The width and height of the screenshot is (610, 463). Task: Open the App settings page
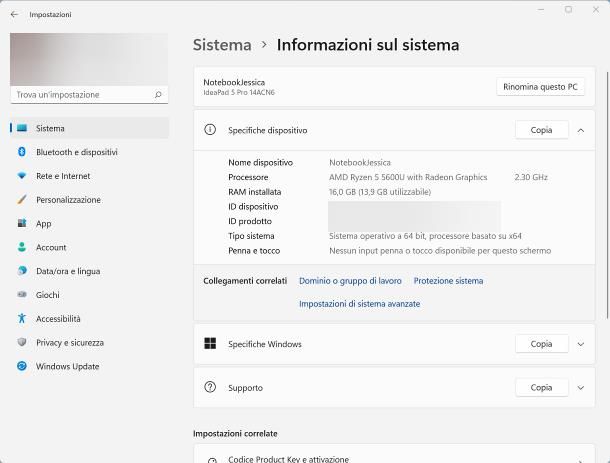(x=89, y=223)
